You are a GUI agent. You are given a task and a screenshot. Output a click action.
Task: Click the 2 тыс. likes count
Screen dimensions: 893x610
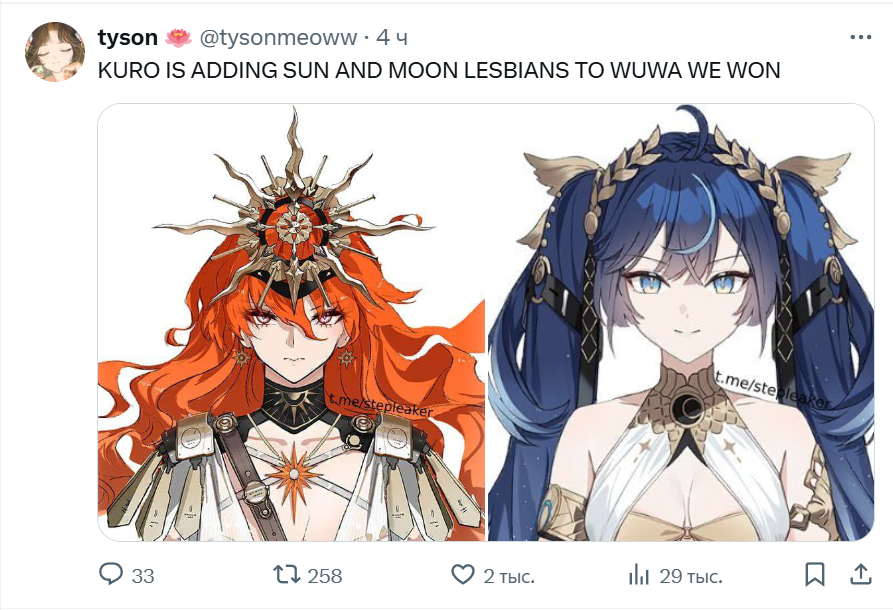tap(509, 576)
